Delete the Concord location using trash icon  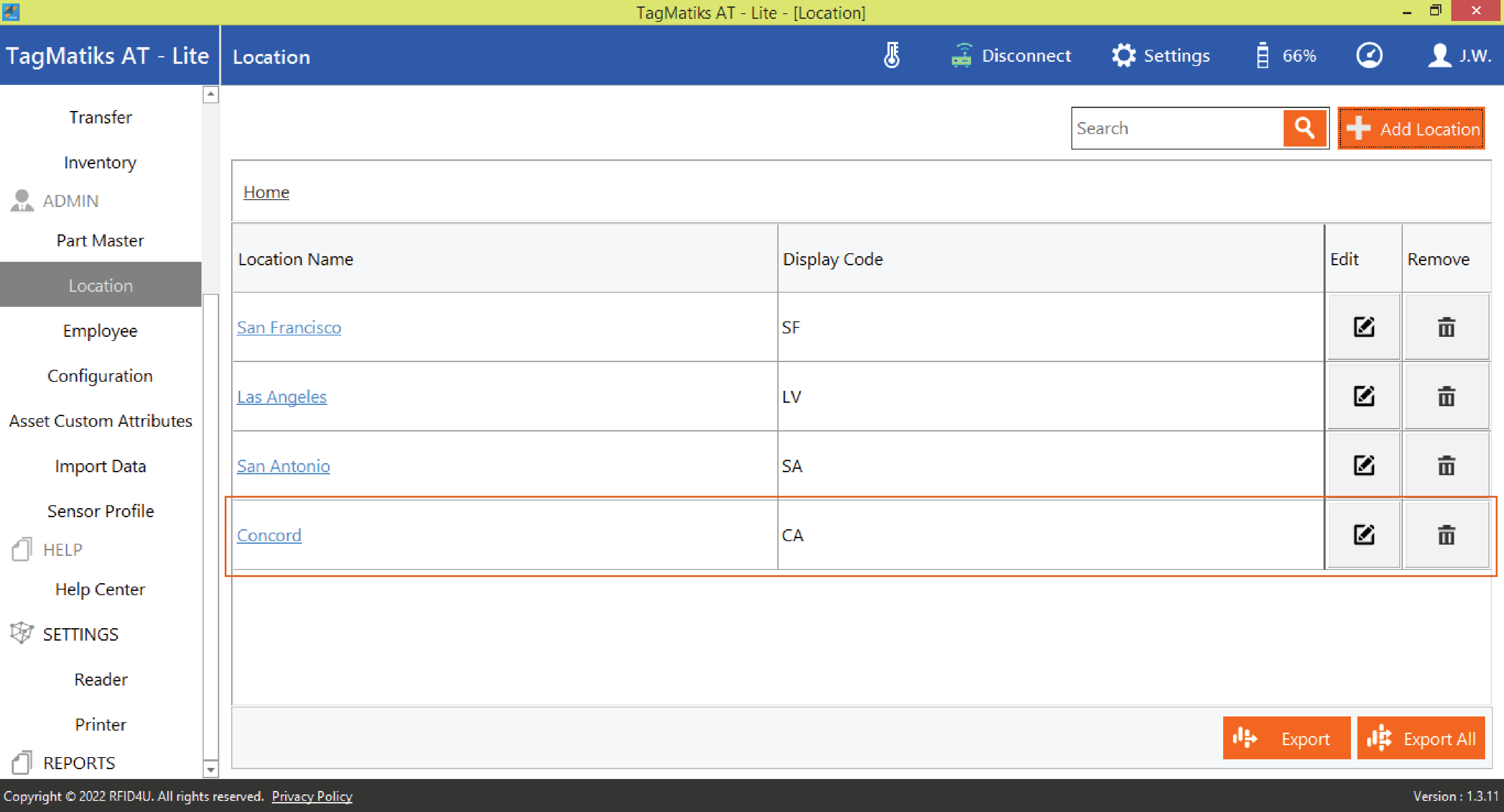click(1446, 535)
